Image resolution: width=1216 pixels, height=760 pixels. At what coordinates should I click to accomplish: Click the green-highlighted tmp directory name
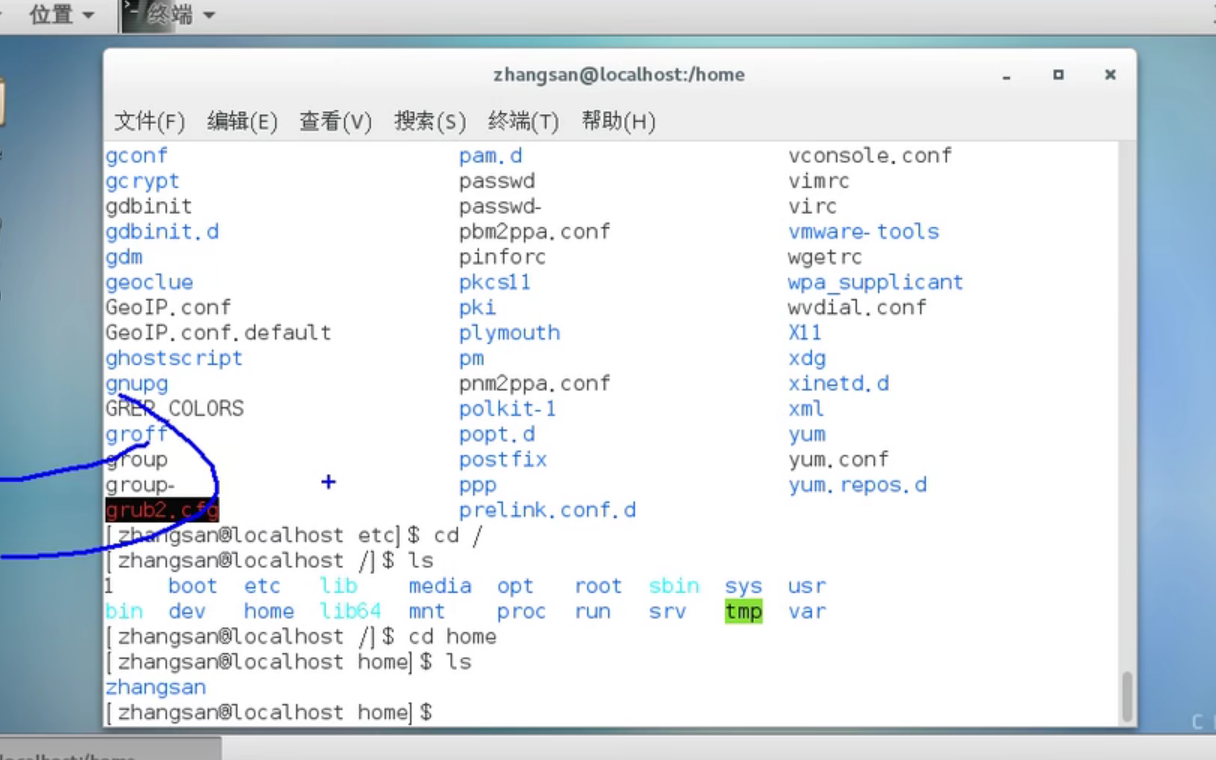coord(743,611)
